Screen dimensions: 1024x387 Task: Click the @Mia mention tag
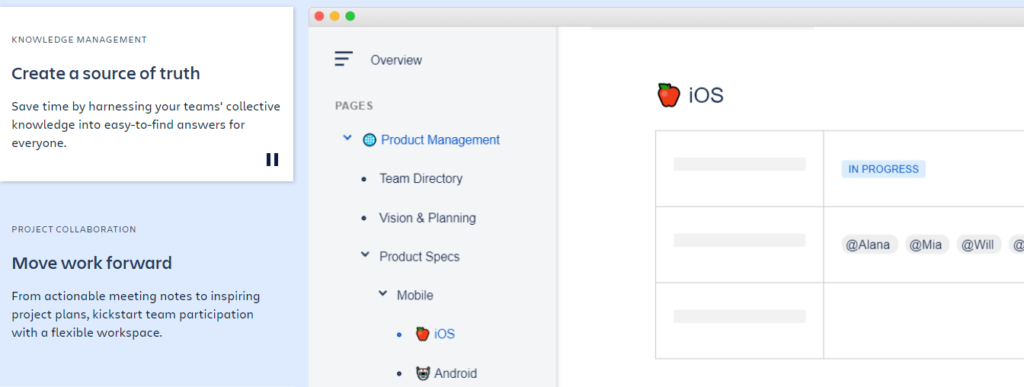pos(927,245)
